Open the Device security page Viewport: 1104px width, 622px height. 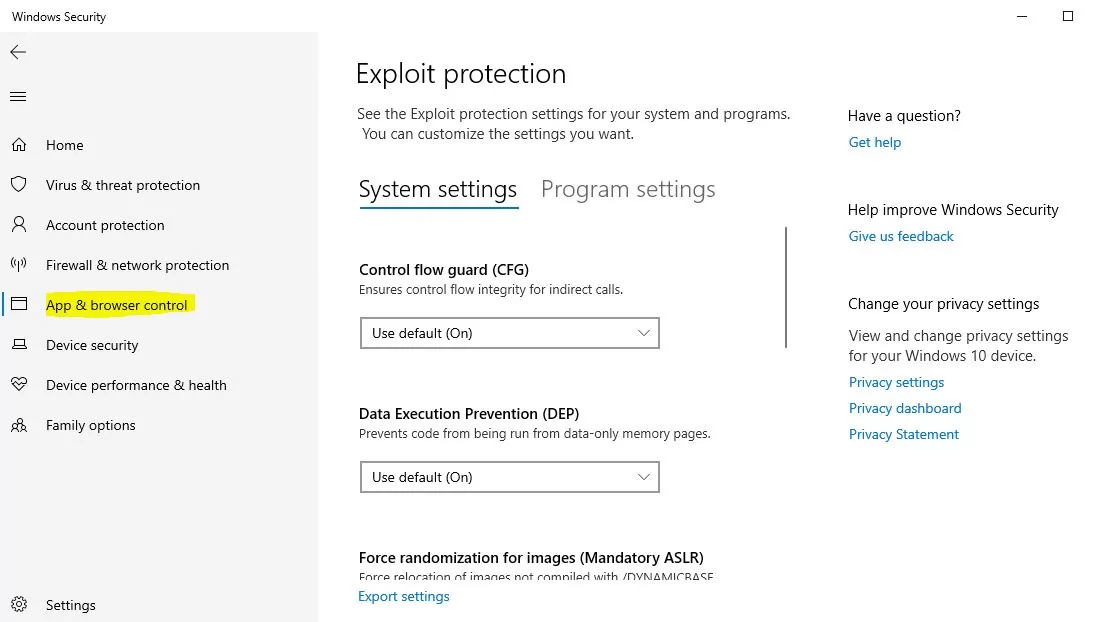(x=92, y=345)
